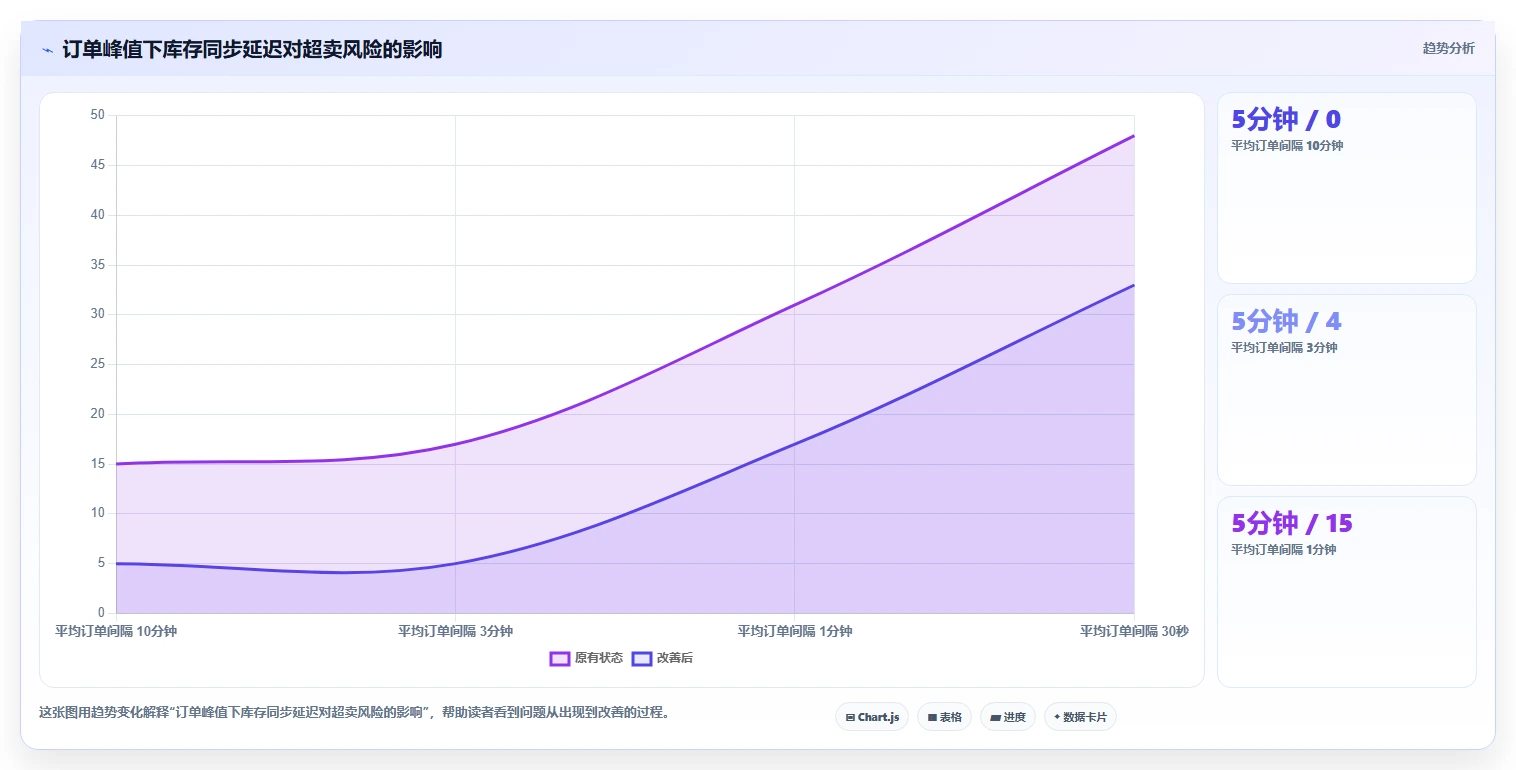The height and width of the screenshot is (770, 1516).
Task: Select the Chart.js tag pill
Action: click(872, 717)
